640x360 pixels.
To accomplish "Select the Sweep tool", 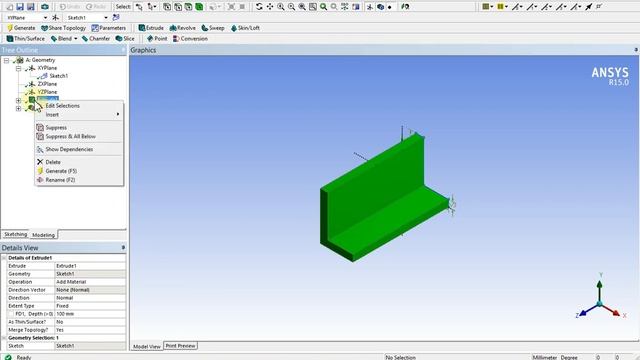I will click(x=213, y=28).
